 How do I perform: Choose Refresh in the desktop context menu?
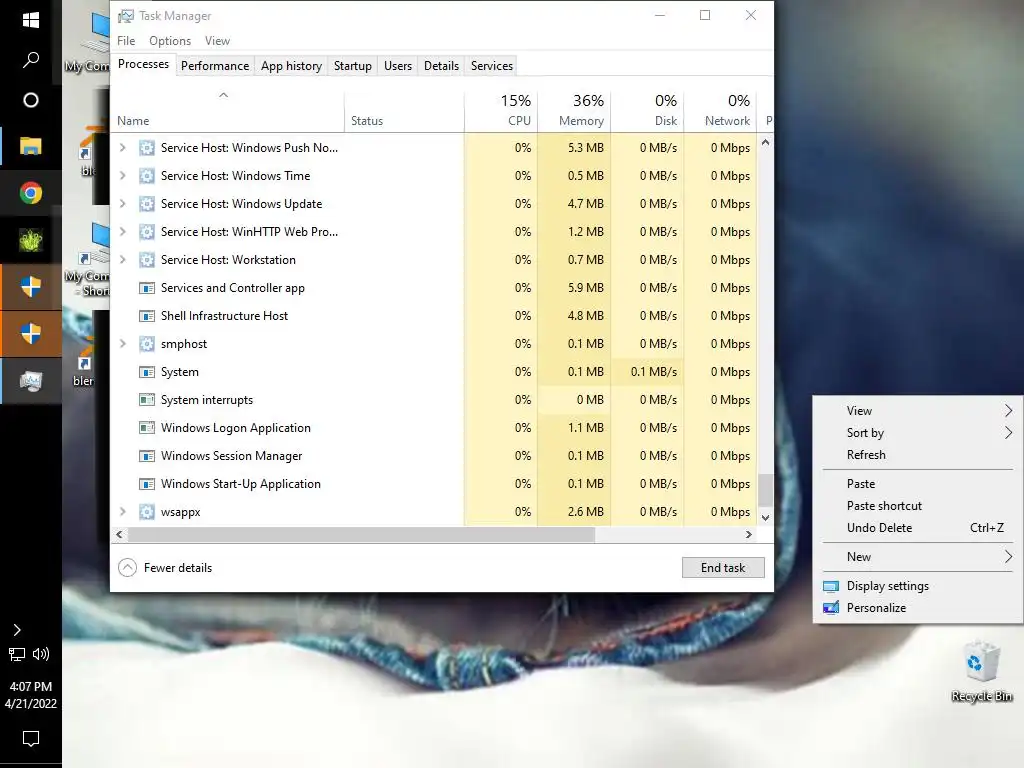coord(918,455)
